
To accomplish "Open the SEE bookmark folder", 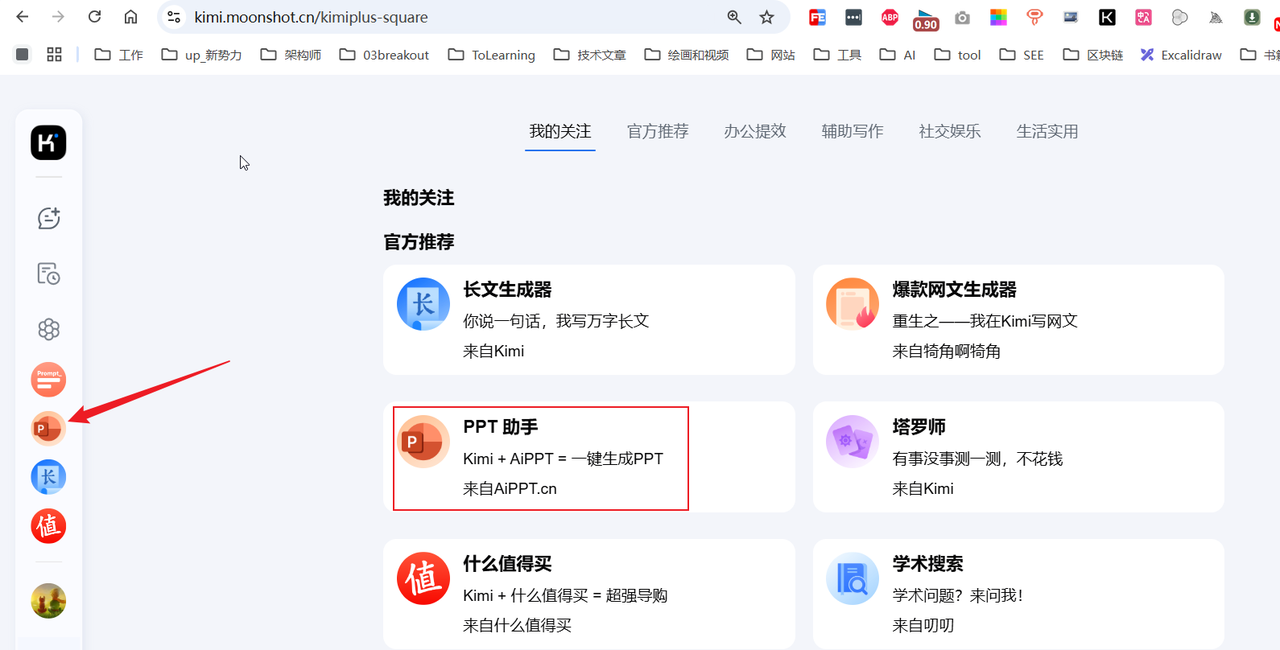I will (x=1022, y=54).
